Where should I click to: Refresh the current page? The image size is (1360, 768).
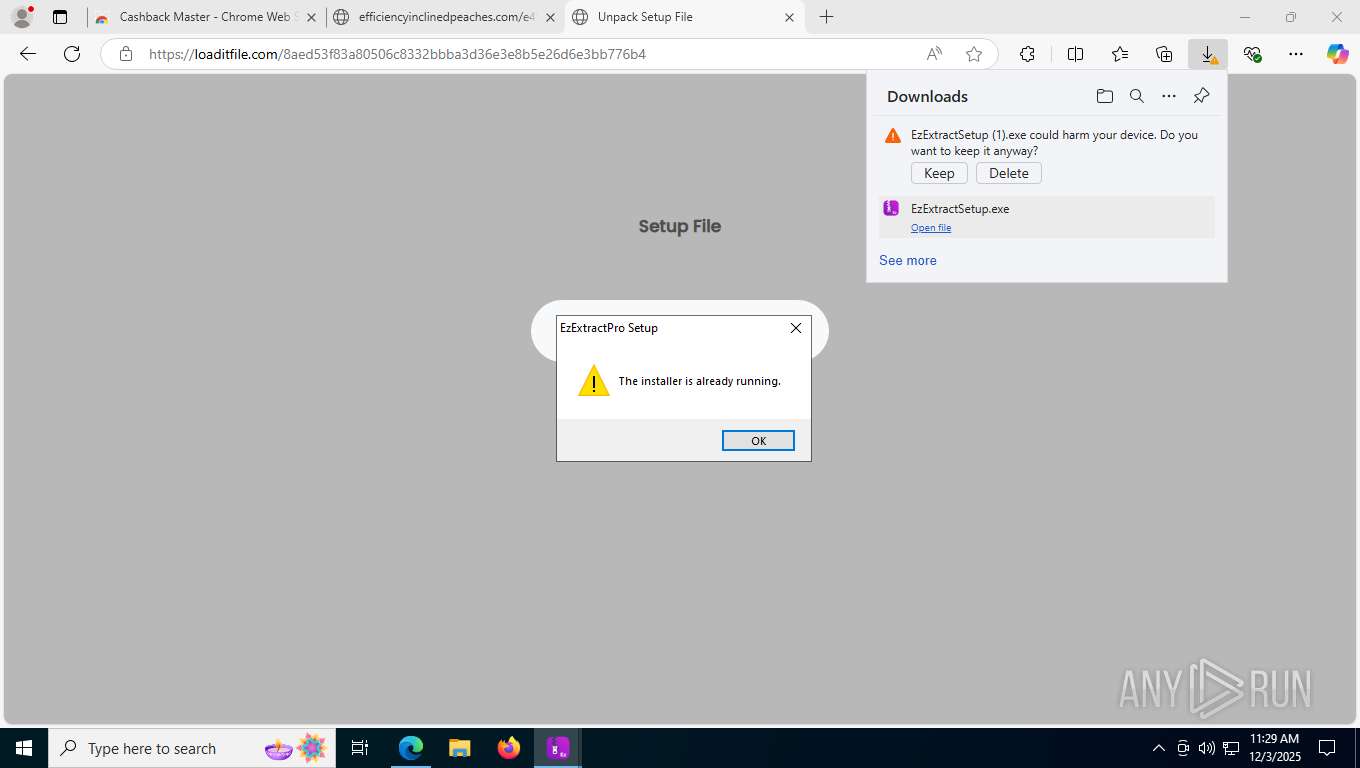tap(72, 54)
